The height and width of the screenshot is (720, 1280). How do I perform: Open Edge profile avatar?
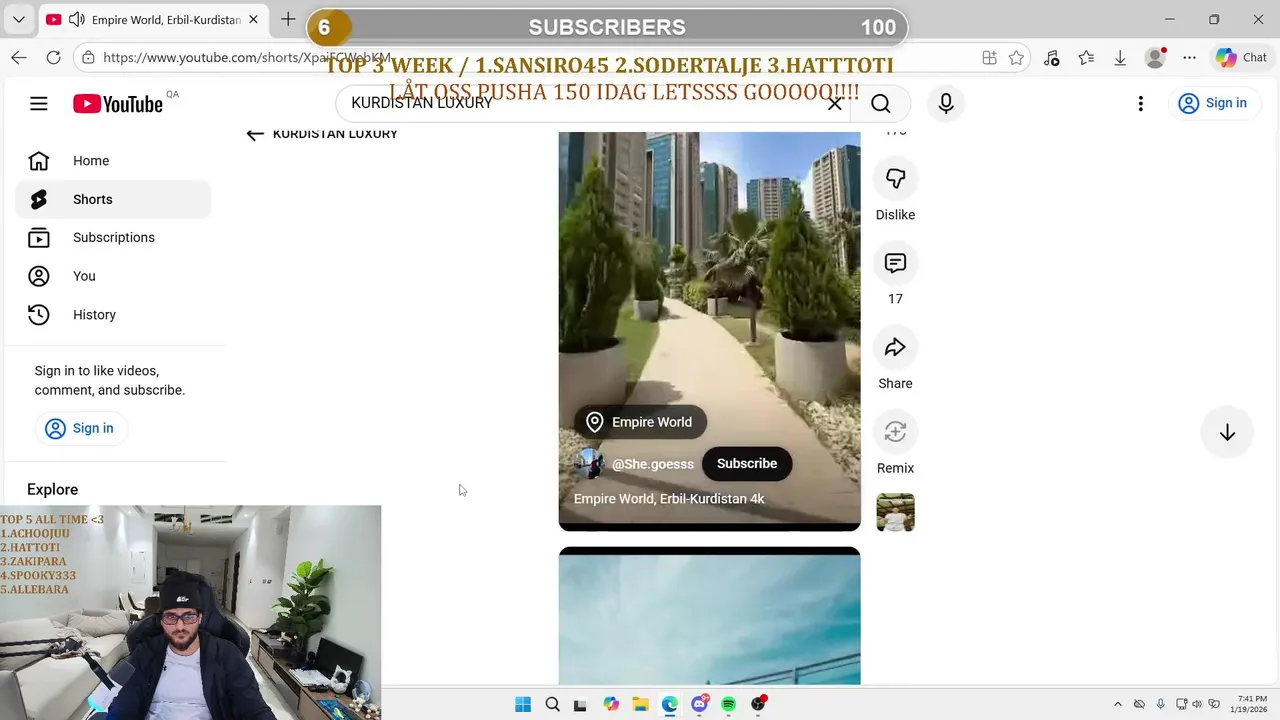click(x=1155, y=58)
